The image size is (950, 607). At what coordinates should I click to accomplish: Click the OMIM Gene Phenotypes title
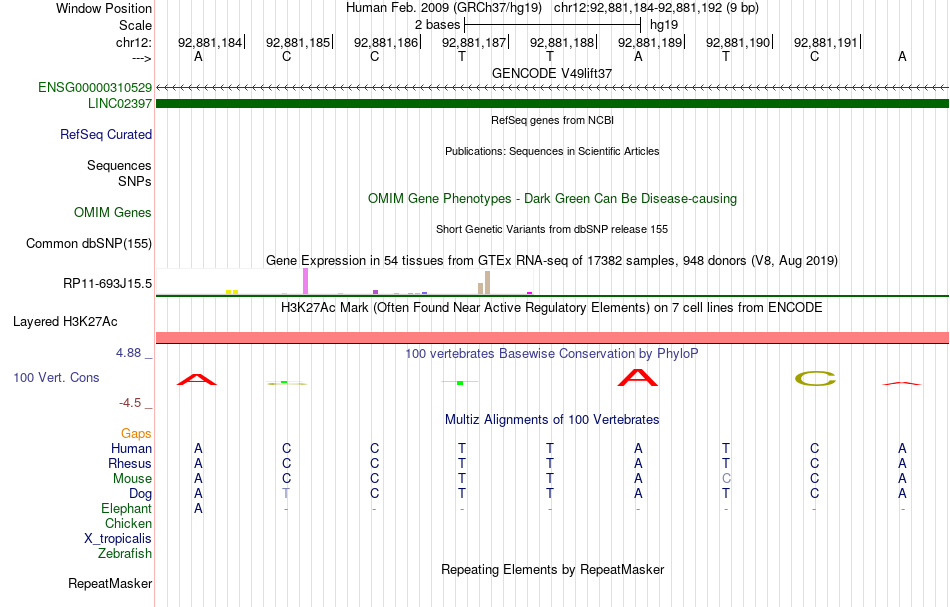tap(552, 199)
